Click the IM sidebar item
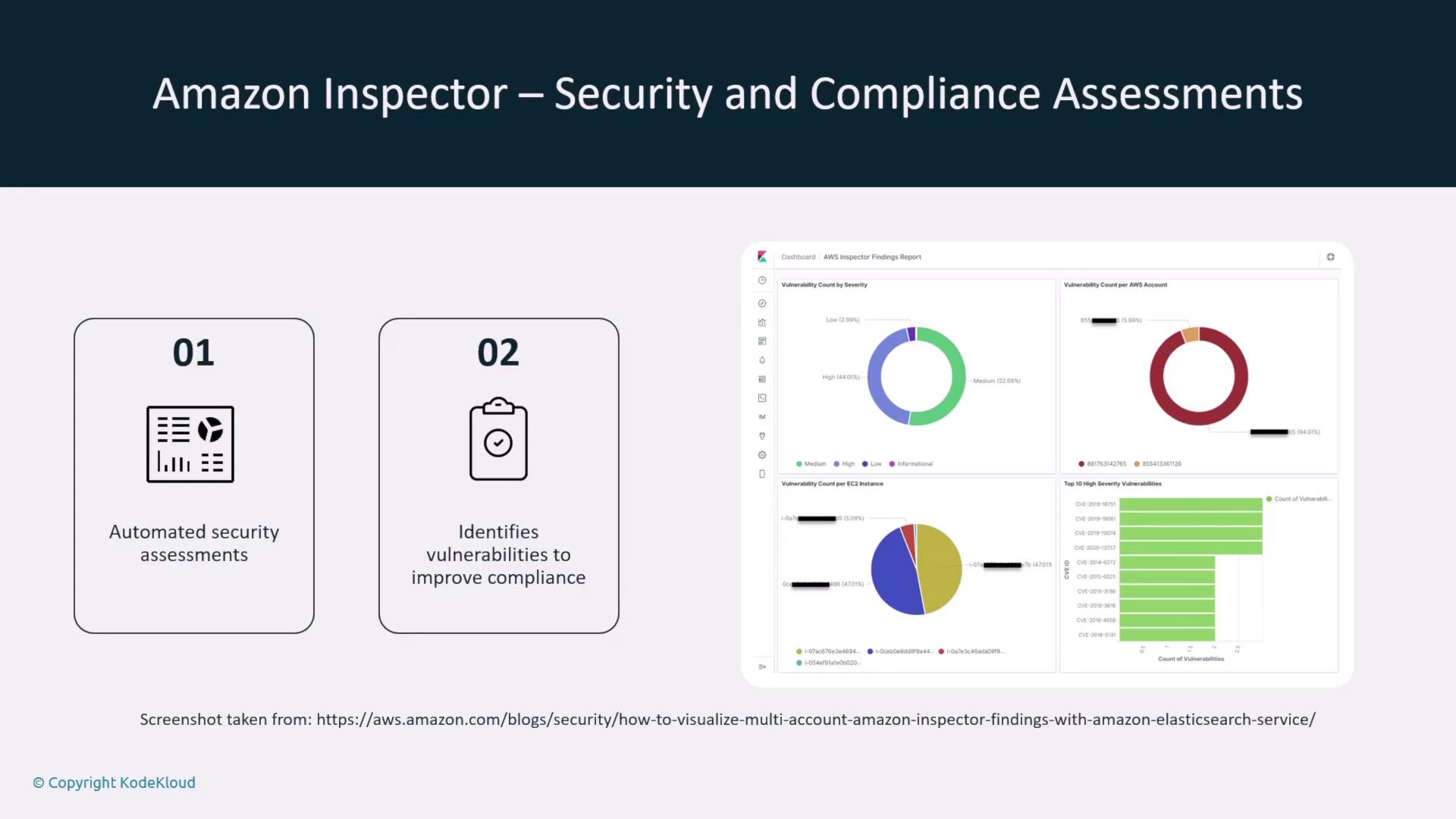Image resolution: width=1456 pixels, height=819 pixels. [762, 417]
